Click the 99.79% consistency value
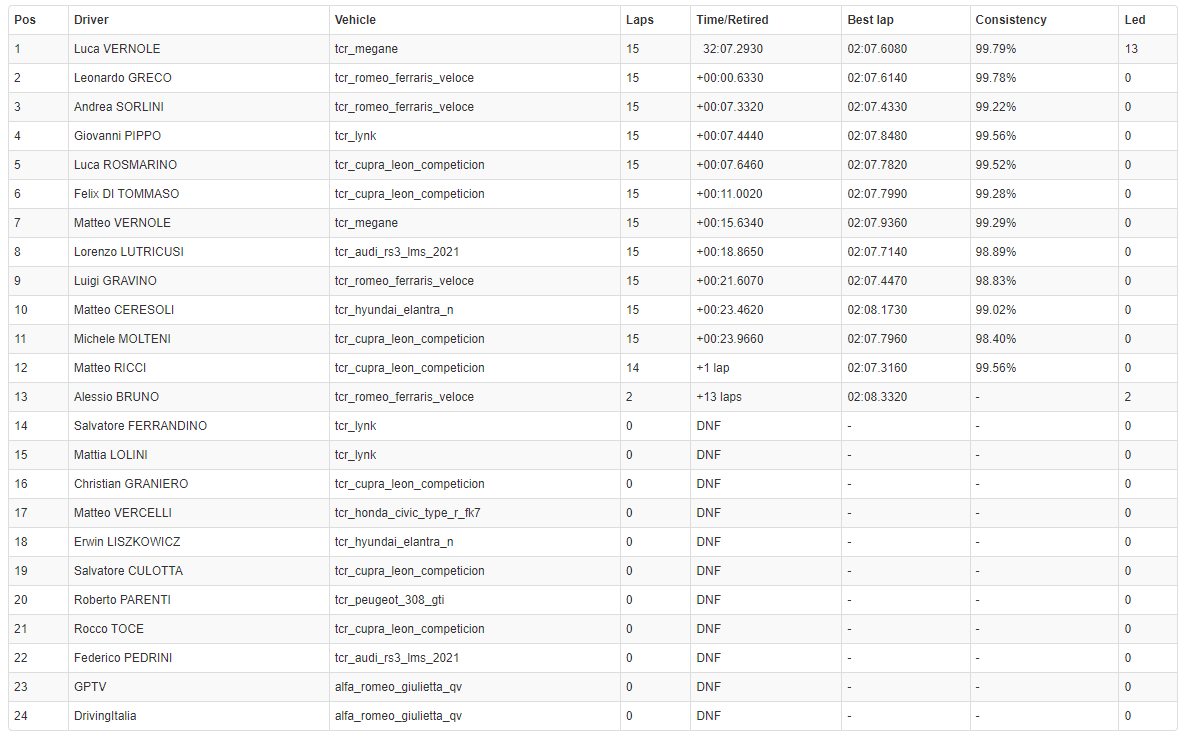The height and width of the screenshot is (735, 1180). 996,49
